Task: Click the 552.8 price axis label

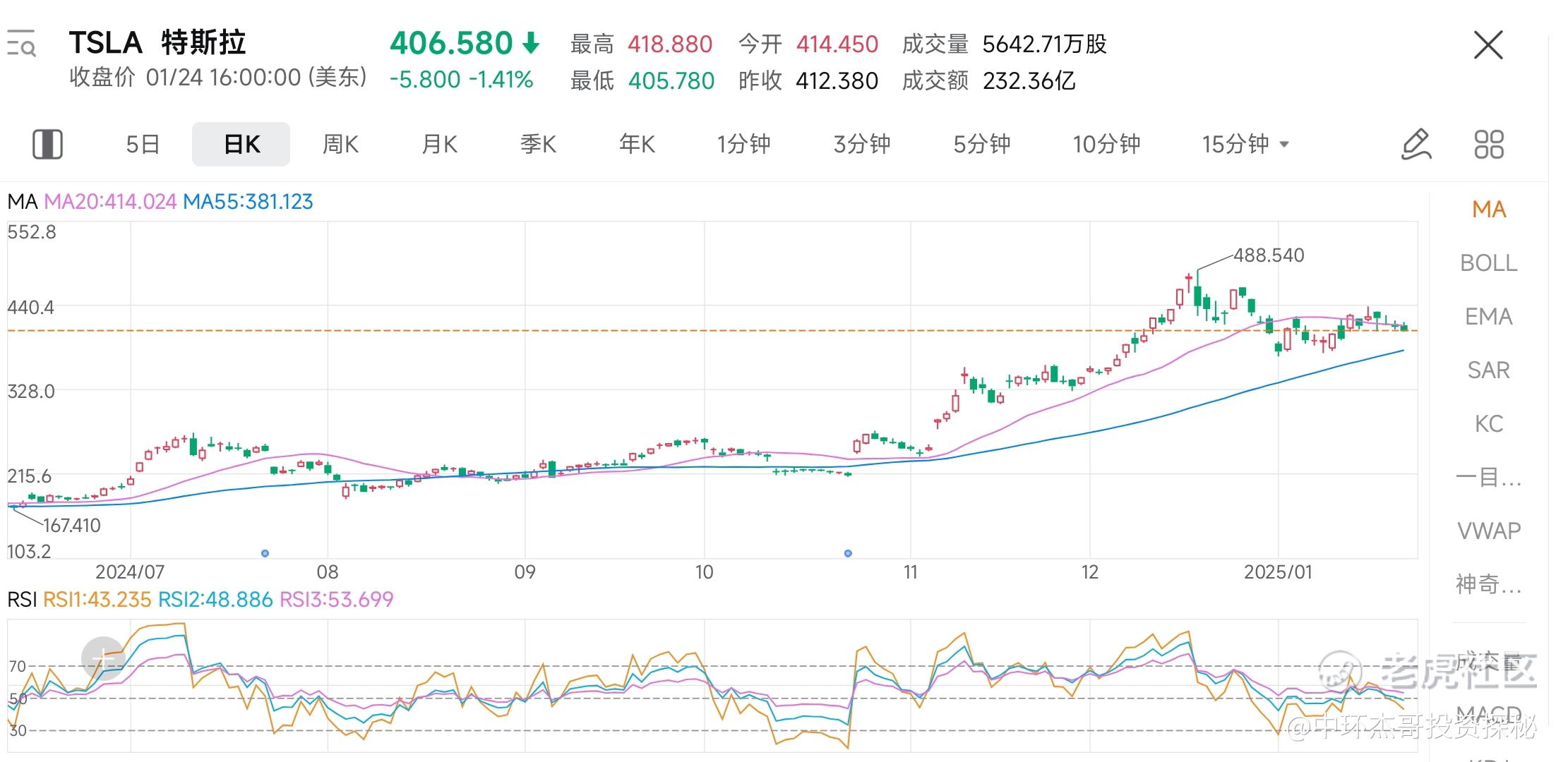Action: pos(32,232)
